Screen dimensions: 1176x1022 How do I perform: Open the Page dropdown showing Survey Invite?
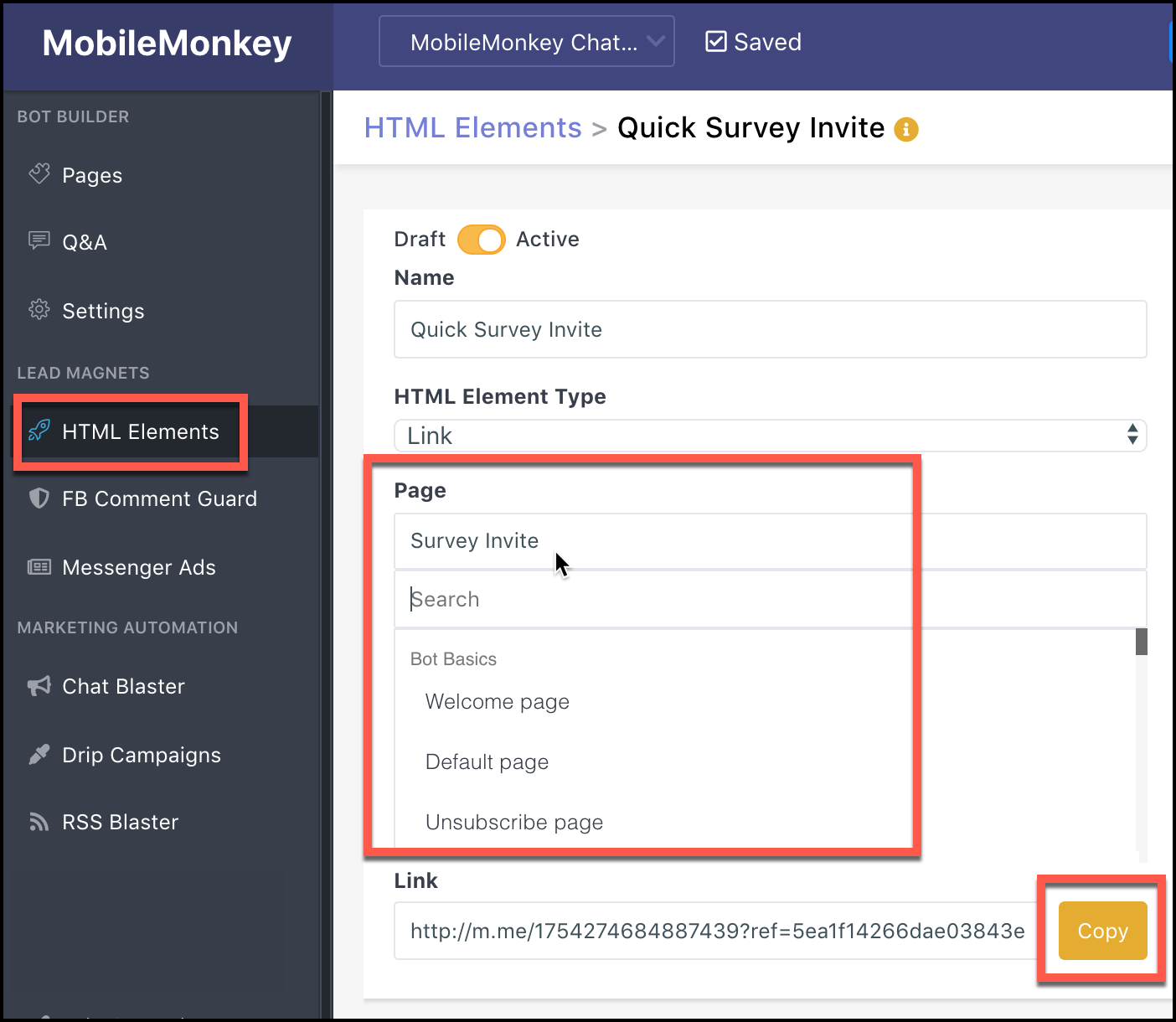(x=770, y=541)
